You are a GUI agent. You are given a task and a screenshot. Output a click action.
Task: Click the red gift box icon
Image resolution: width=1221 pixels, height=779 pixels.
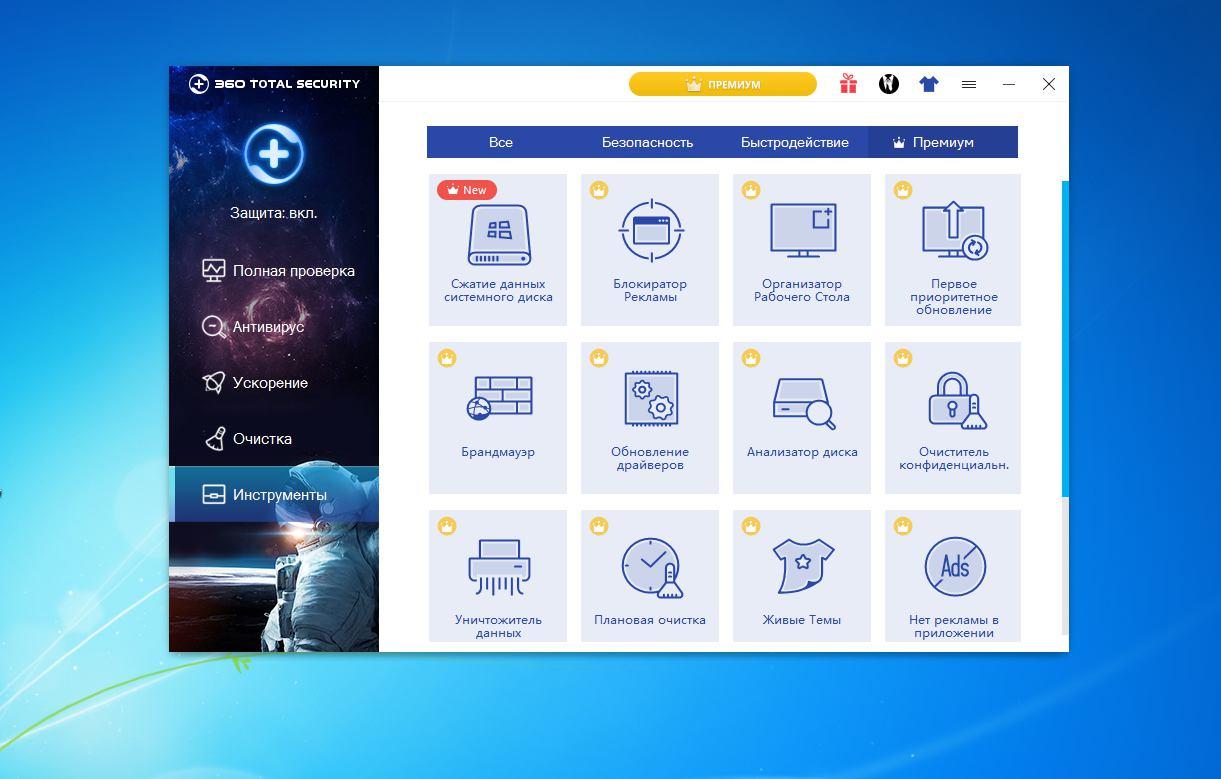tap(848, 84)
